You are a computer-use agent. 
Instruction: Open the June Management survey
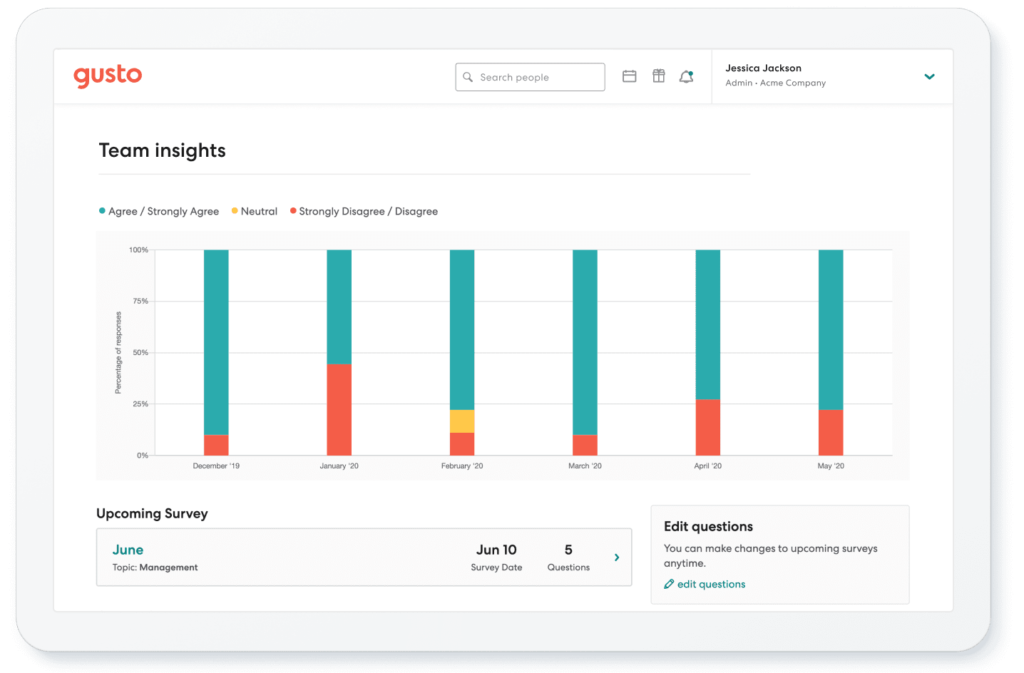128,549
